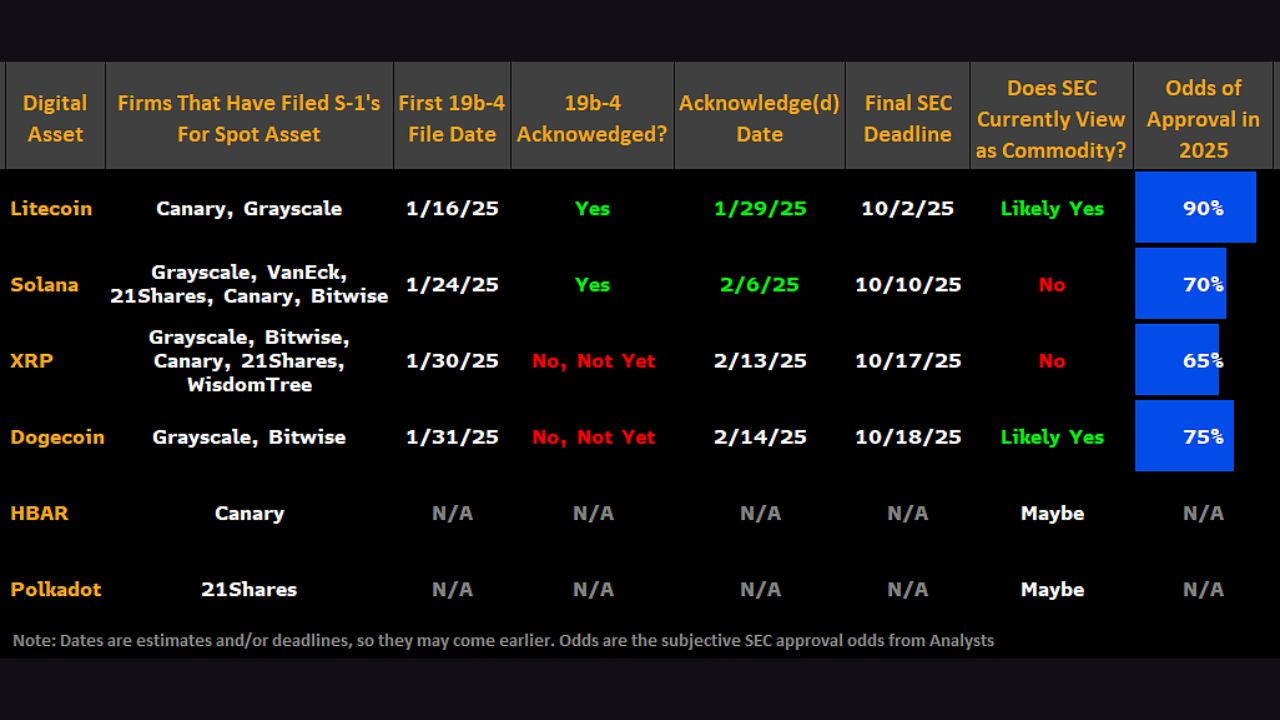This screenshot has height=720, width=1280.
Task: Select the Final SEC Deadline header
Action: tap(907, 118)
